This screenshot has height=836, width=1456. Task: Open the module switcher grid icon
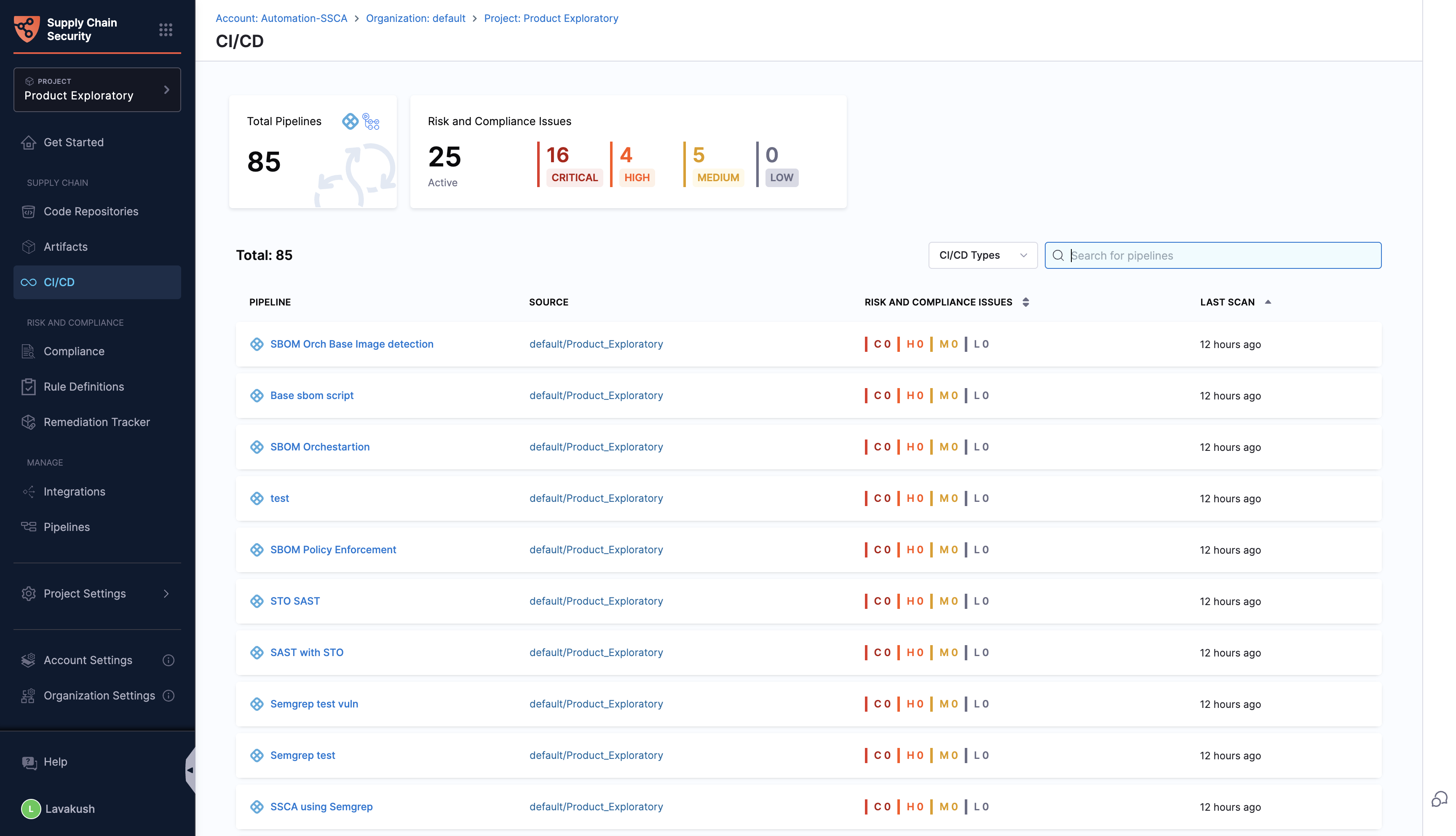pyautogui.click(x=165, y=29)
